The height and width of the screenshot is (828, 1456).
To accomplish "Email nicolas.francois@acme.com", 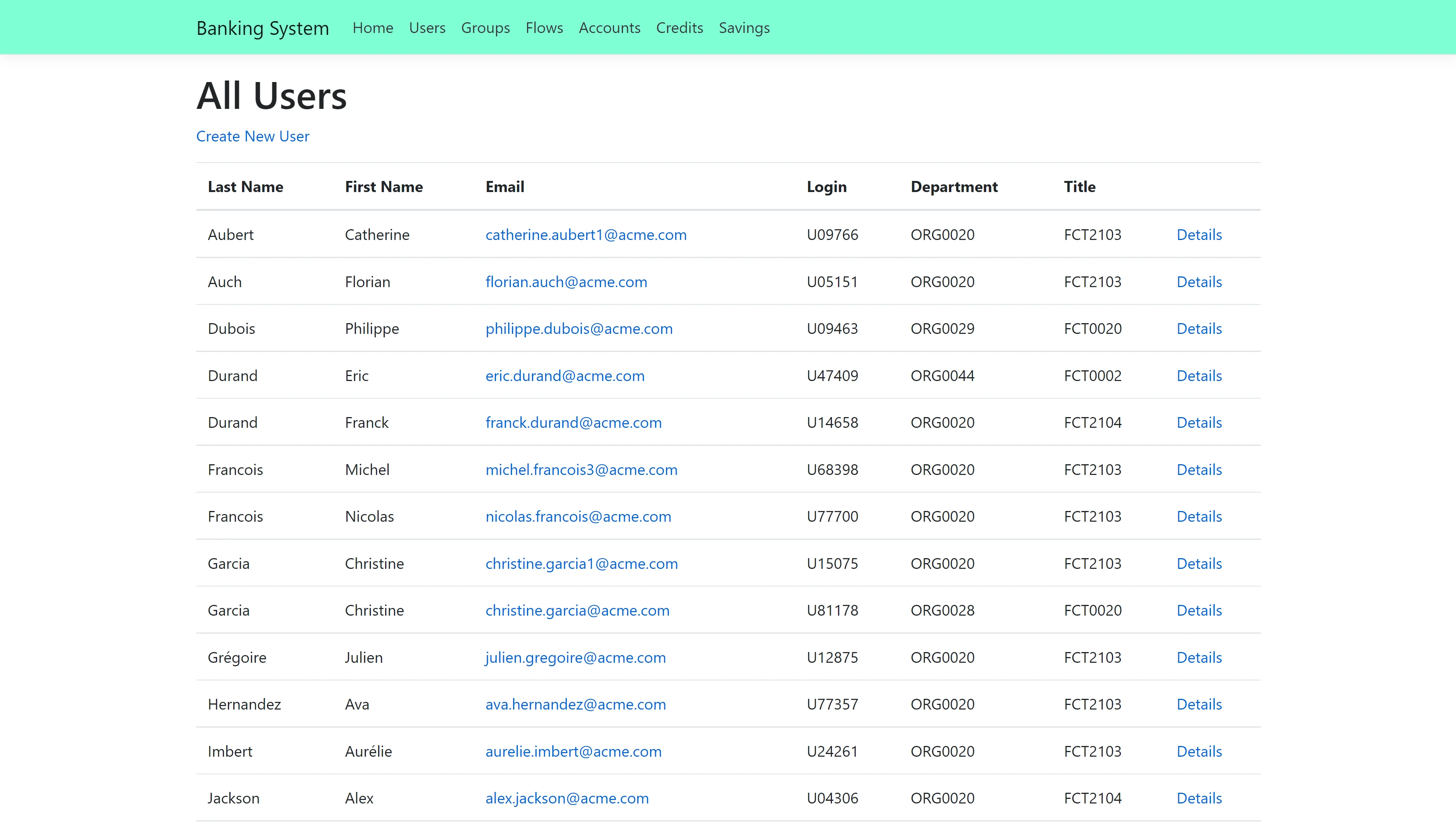I will pyautogui.click(x=578, y=516).
